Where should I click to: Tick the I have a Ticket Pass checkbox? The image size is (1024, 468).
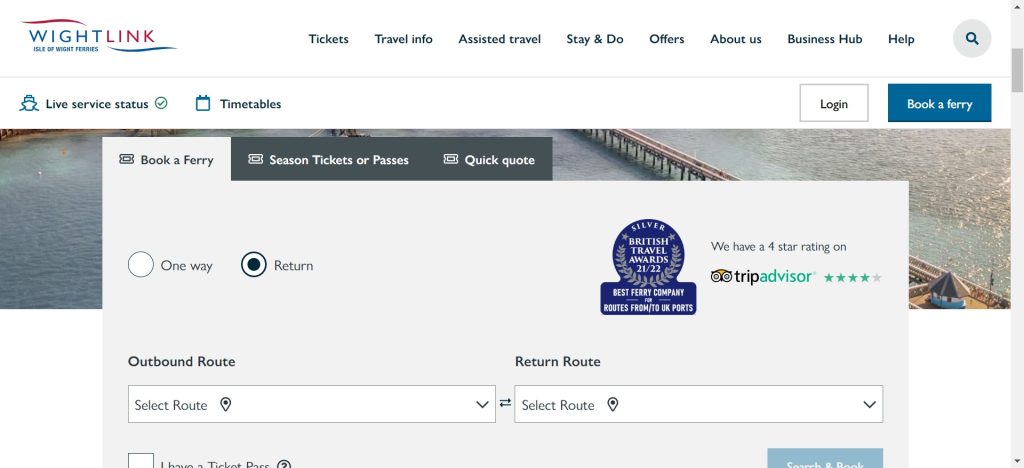[x=141, y=462]
